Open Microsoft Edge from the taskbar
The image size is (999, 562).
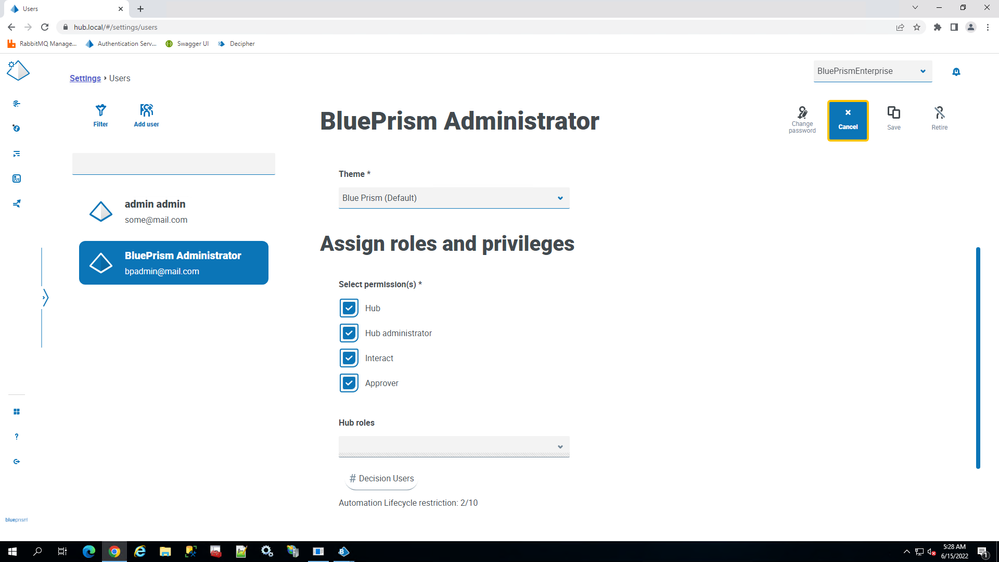pos(89,552)
